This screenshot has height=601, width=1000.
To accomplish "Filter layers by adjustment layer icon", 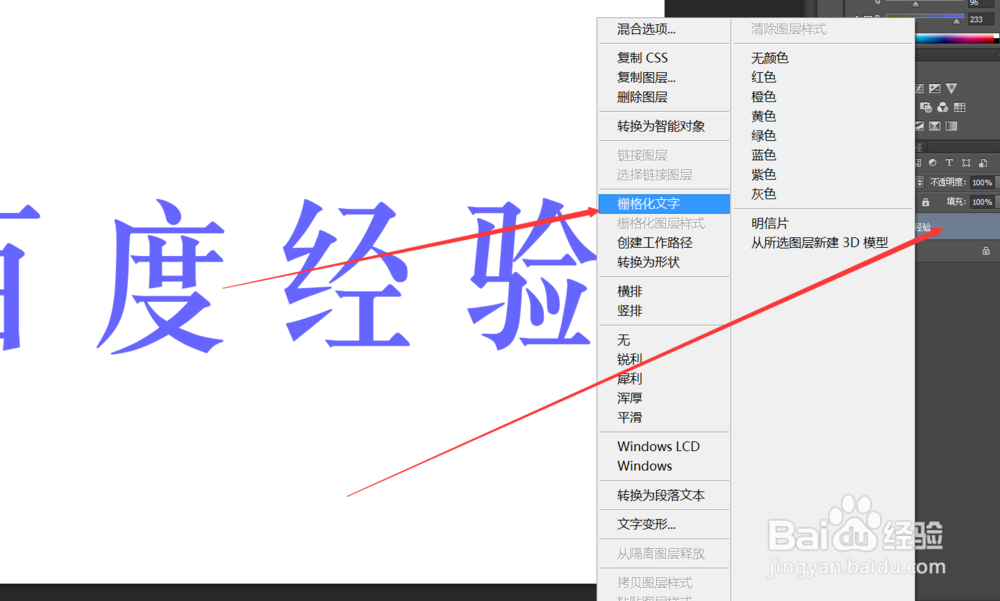I will click(x=932, y=163).
